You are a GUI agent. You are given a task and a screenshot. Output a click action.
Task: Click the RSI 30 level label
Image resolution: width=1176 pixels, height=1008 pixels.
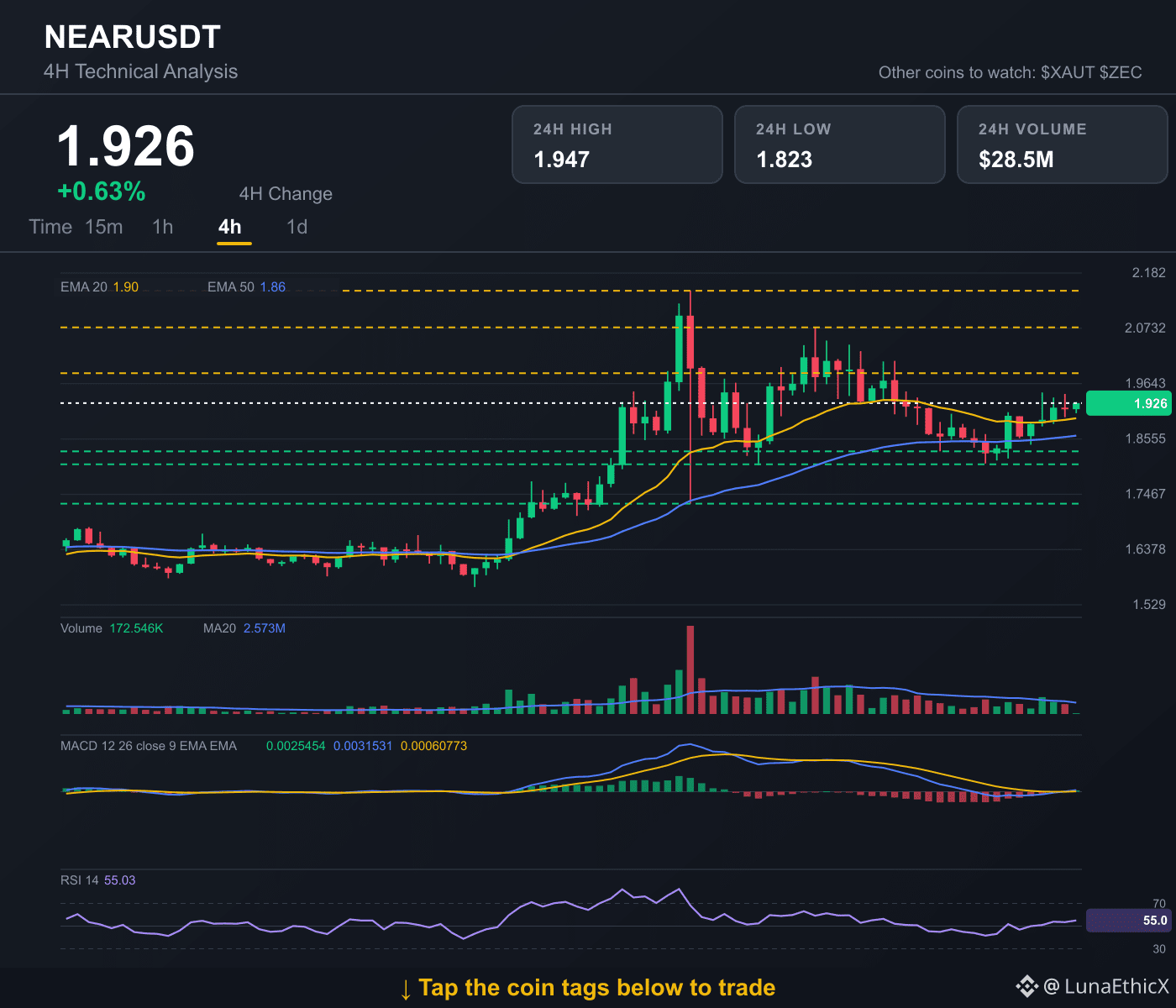point(1159,949)
